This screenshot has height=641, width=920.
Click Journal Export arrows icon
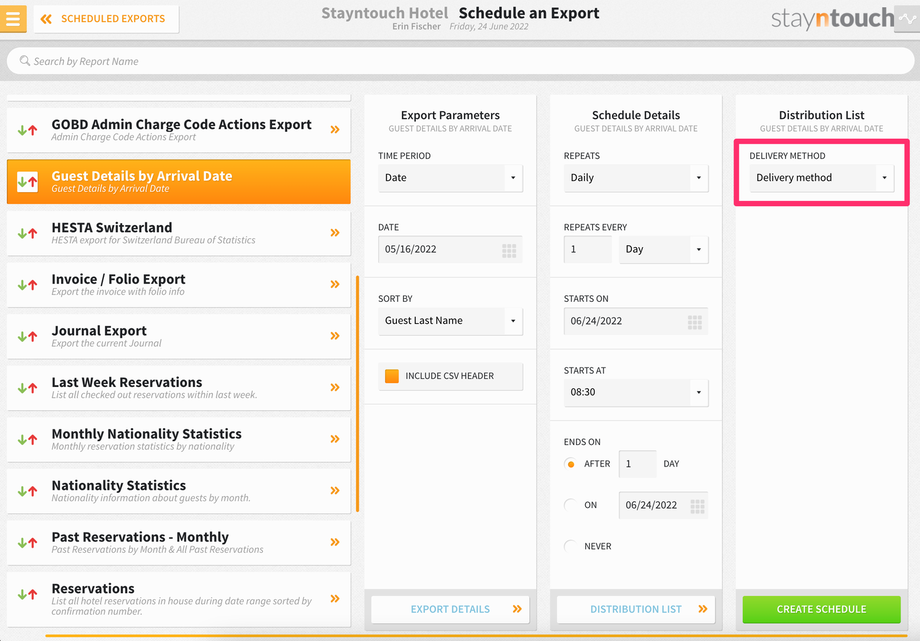click(x=28, y=337)
